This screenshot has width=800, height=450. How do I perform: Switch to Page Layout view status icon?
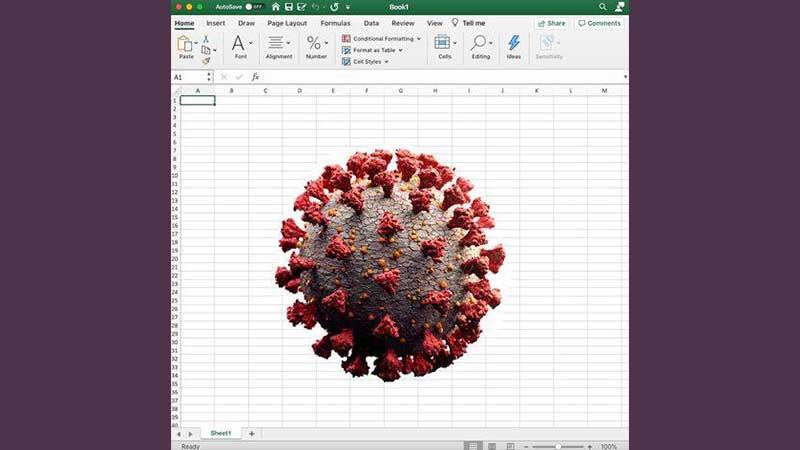click(492, 446)
